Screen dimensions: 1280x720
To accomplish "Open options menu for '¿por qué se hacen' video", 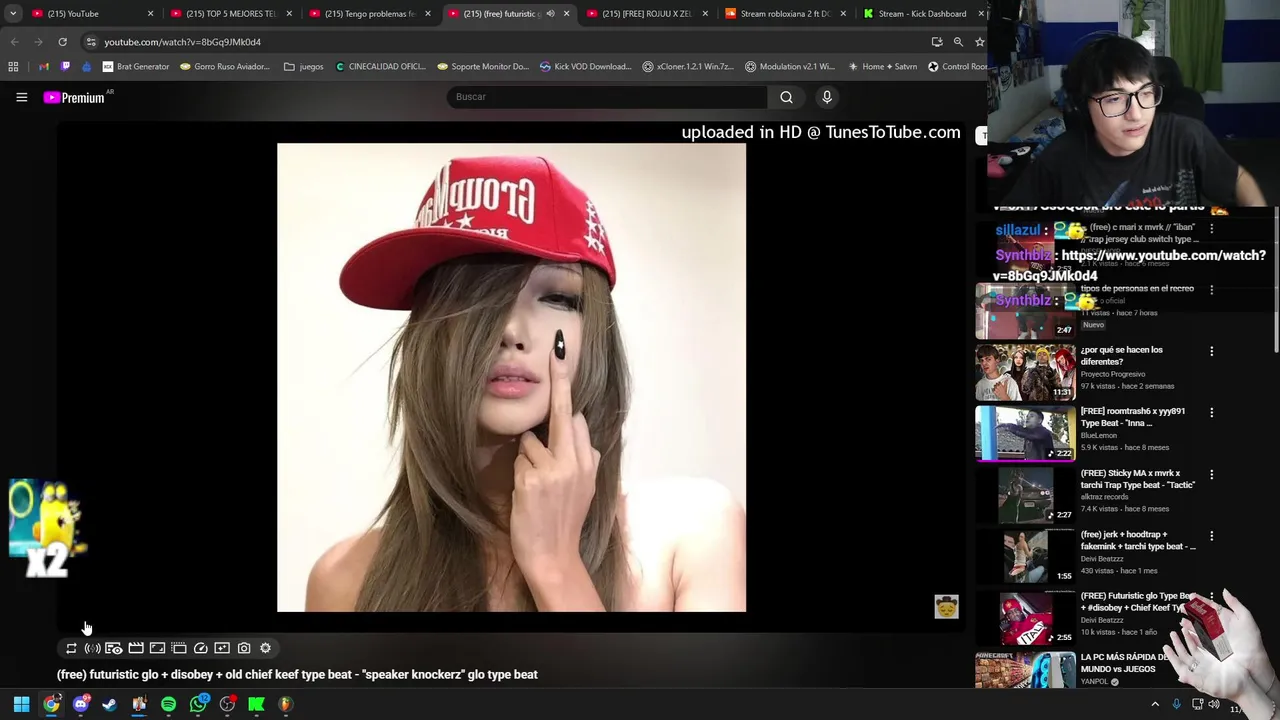I will 1212,351.
